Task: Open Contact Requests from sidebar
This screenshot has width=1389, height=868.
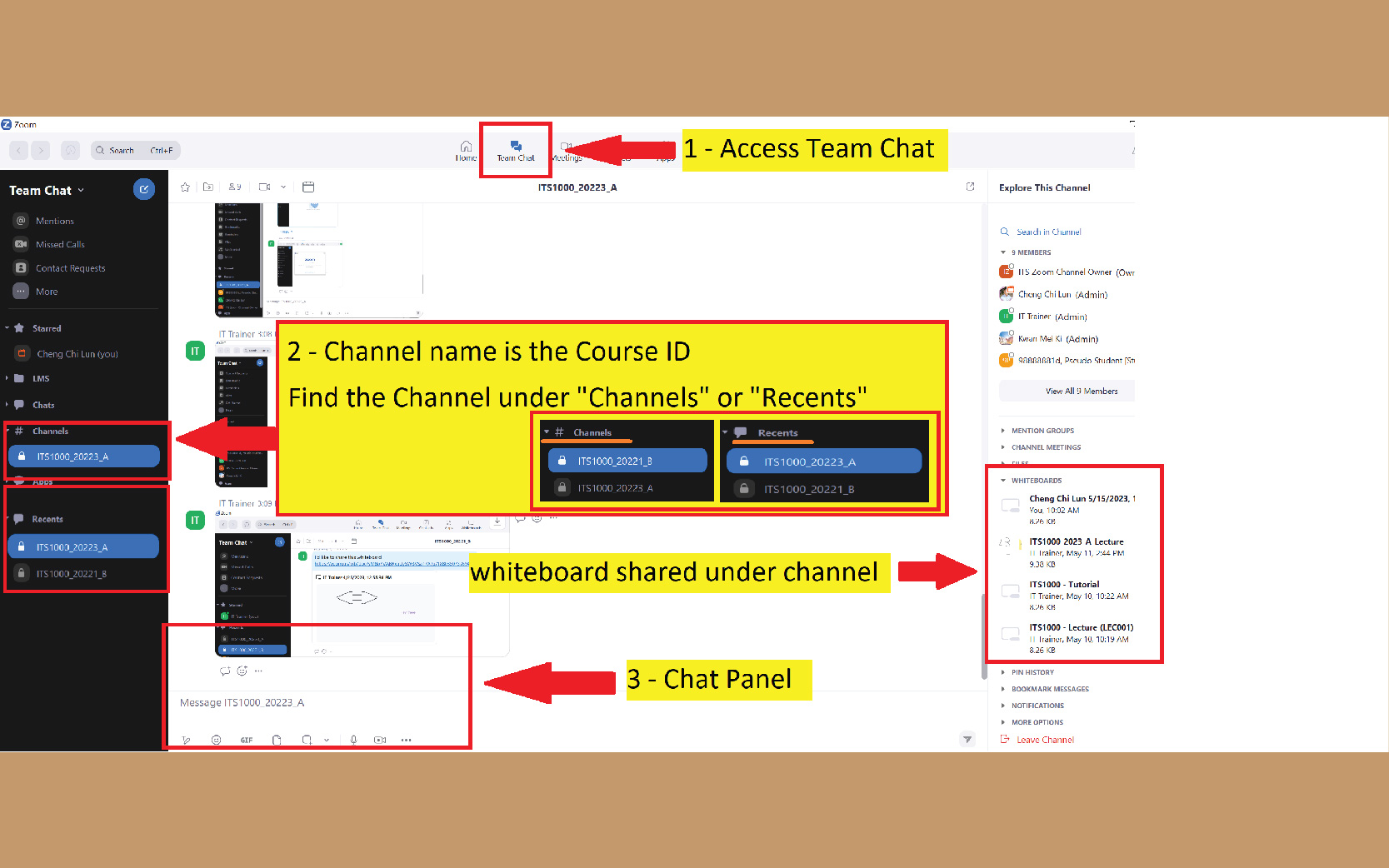Action: [x=70, y=267]
